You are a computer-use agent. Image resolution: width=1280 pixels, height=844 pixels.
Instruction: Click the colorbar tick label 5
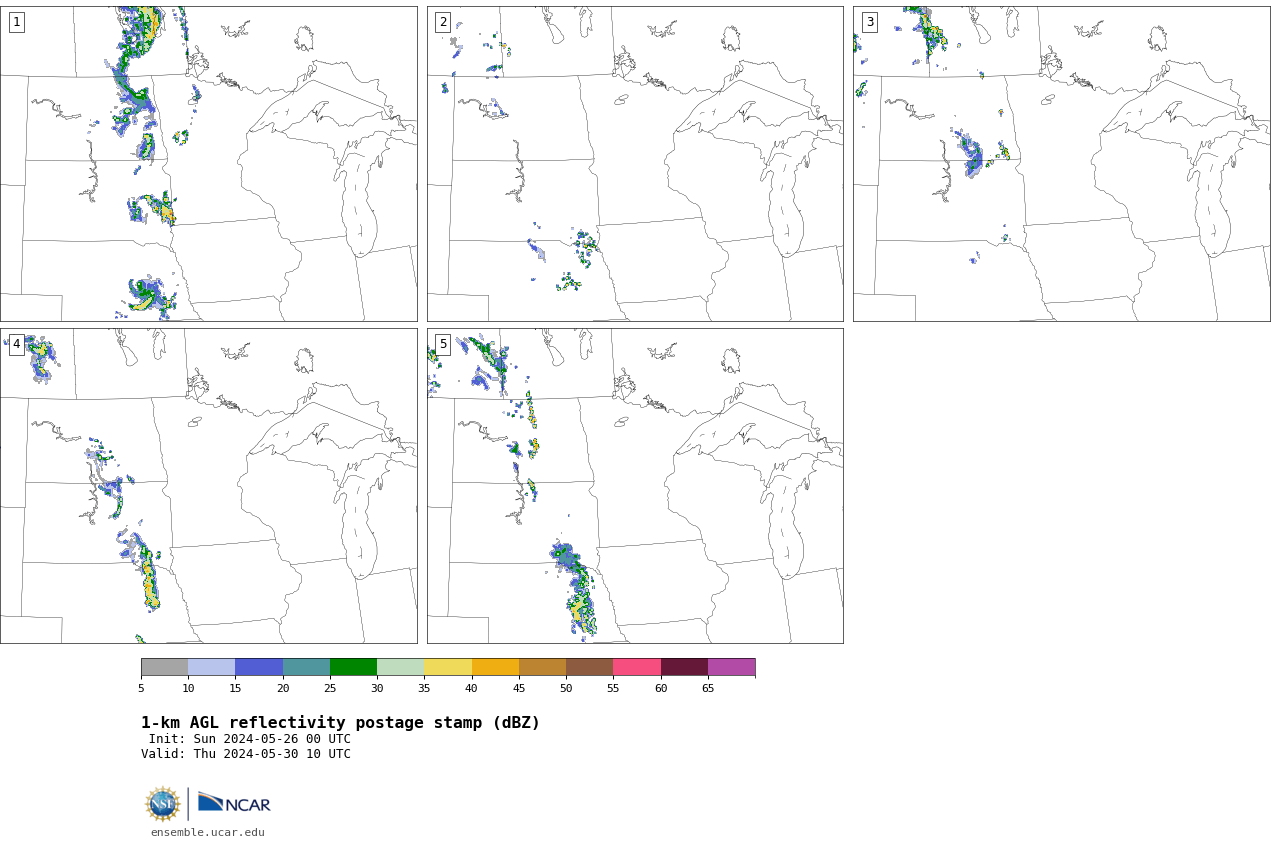point(141,688)
